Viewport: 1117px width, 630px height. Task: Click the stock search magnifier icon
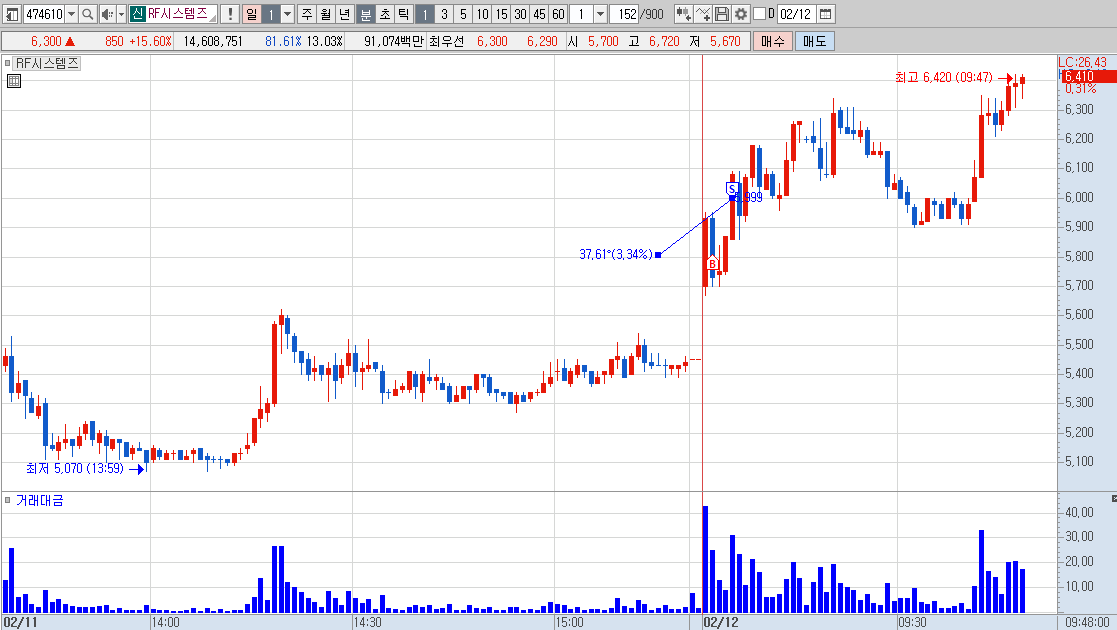click(x=87, y=14)
